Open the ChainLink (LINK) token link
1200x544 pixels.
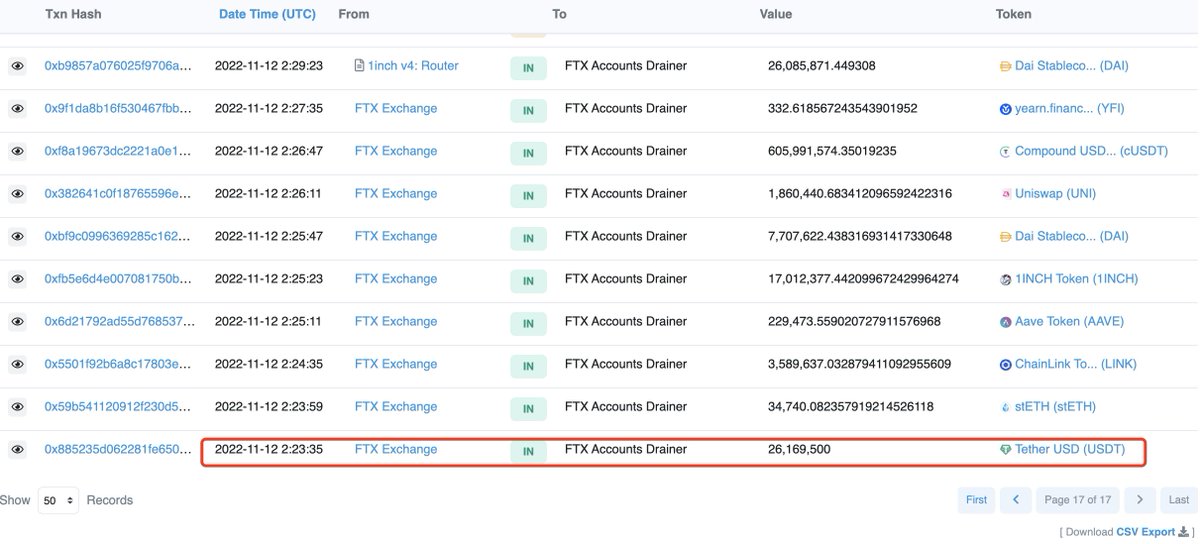[1076, 364]
